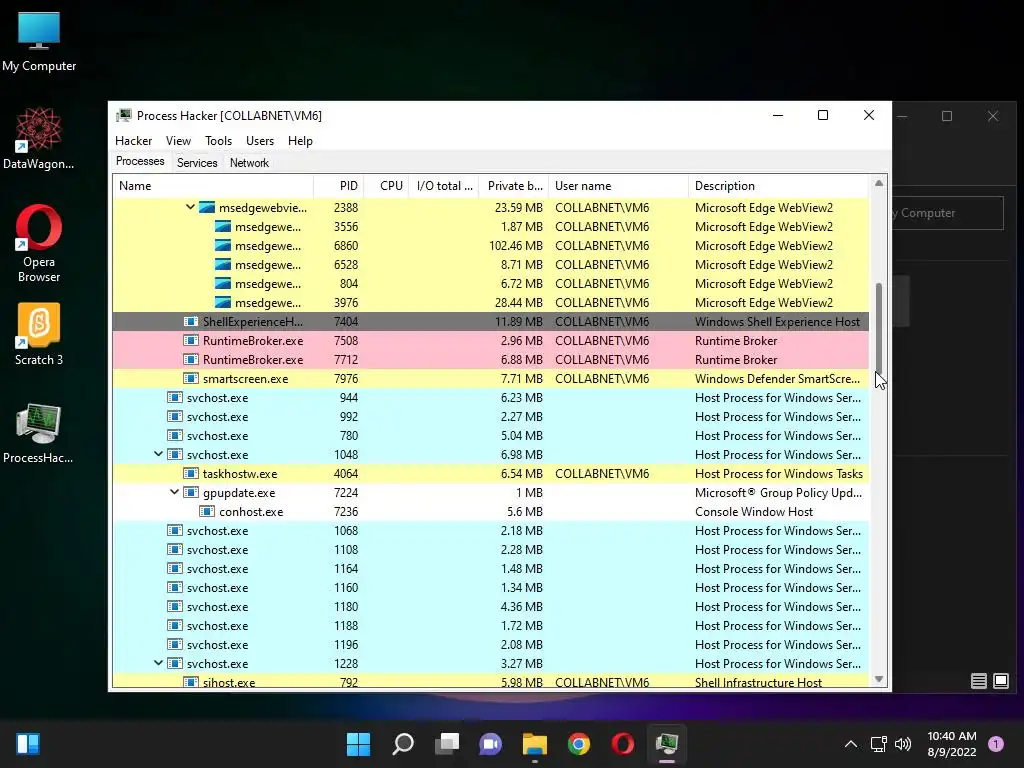Sort by the Name column header
Viewport: 1024px width, 768px height.
[x=213, y=185]
